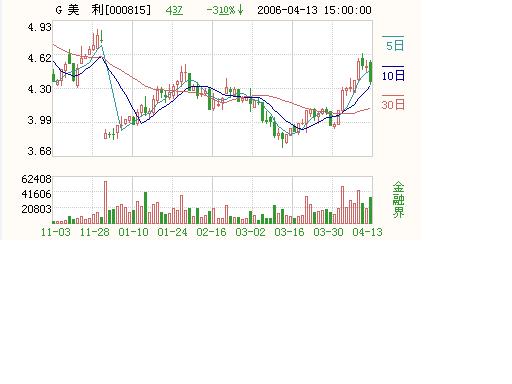Image resolution: width=512 pixels, height=384 pixels.
Task: Click the current price value 4.37
Action: pyautogui.click(x=174, y=10)
